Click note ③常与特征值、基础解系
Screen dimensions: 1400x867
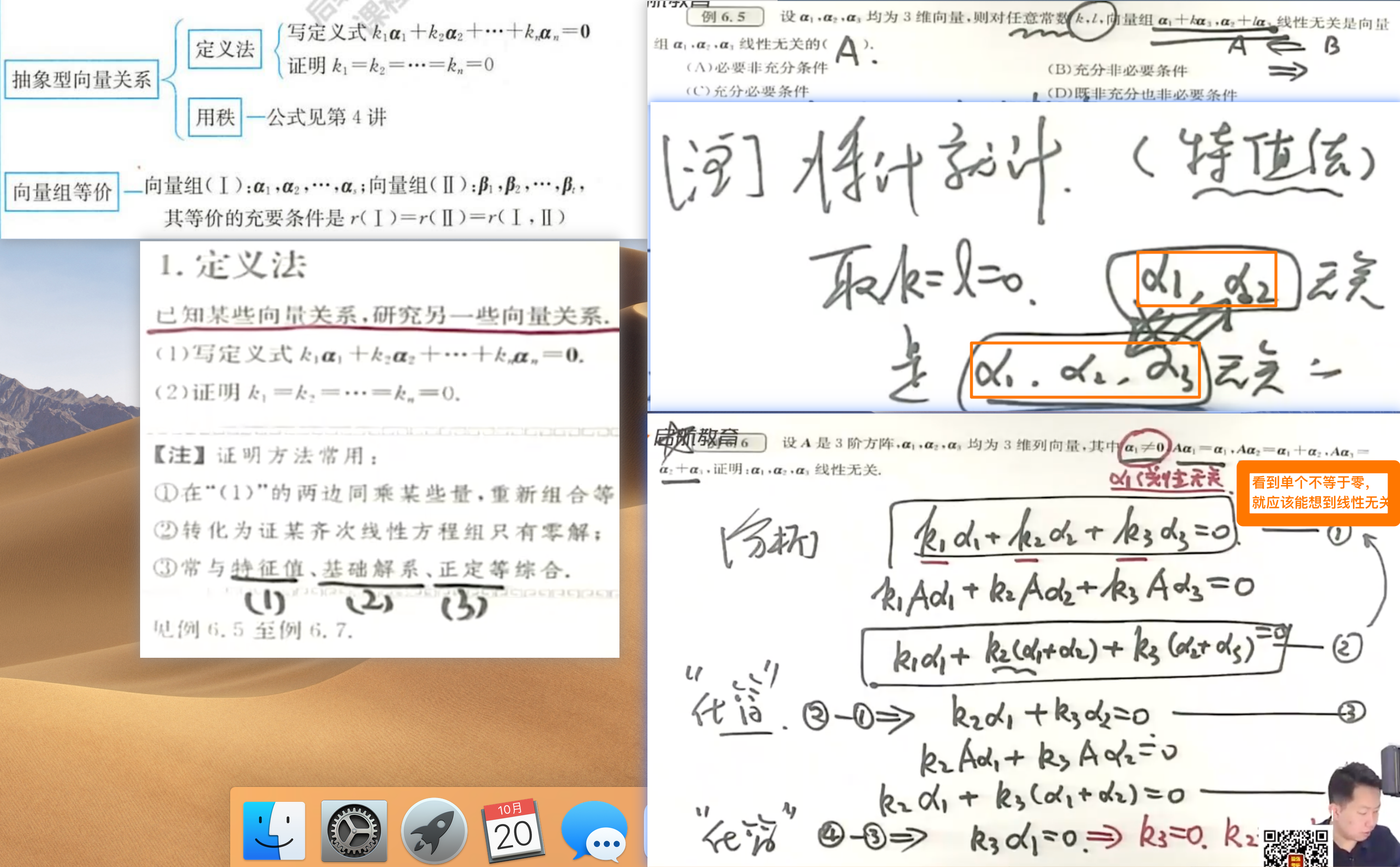pos(362,569)
